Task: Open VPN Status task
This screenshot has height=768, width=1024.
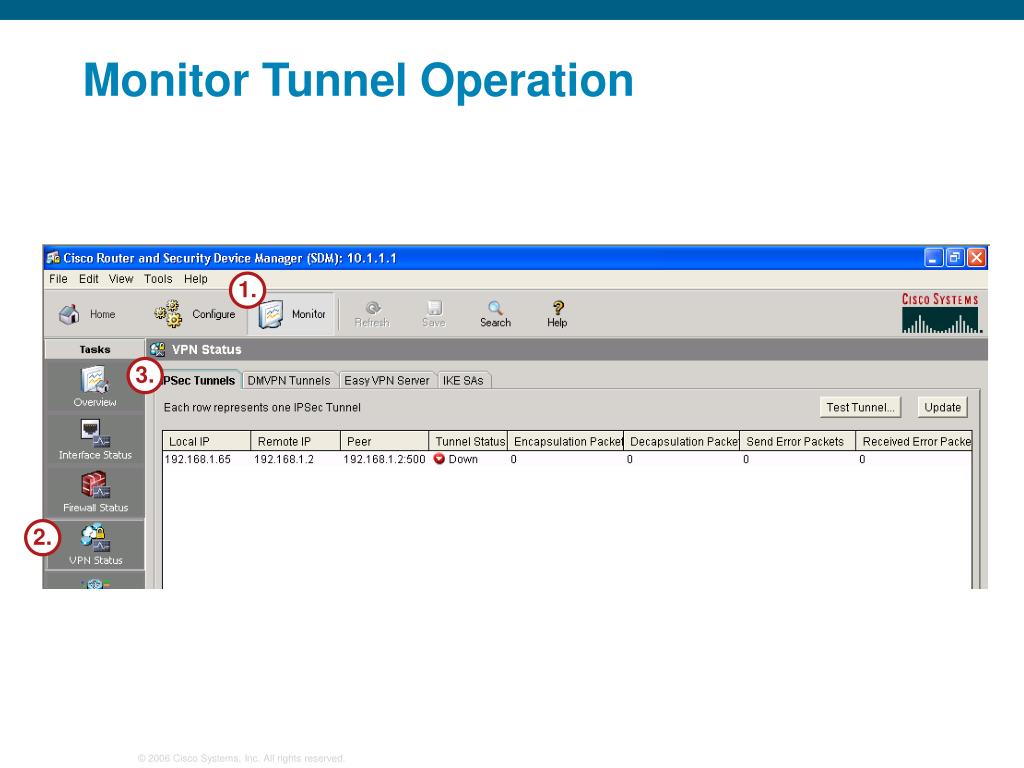Action: coord(95,545)
